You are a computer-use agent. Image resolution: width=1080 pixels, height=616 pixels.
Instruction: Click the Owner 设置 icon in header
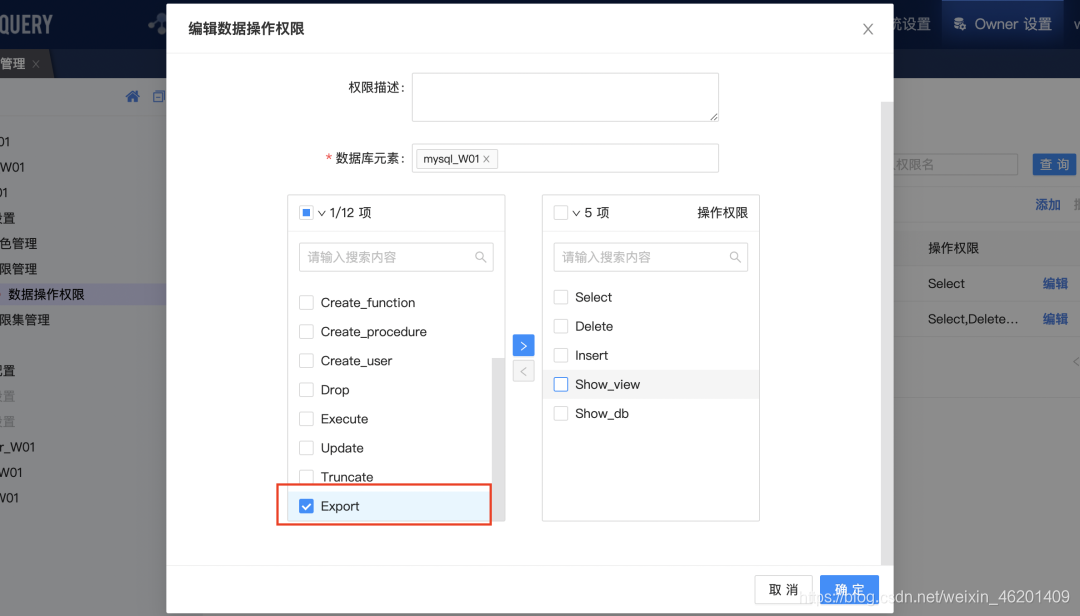(959, 24)
